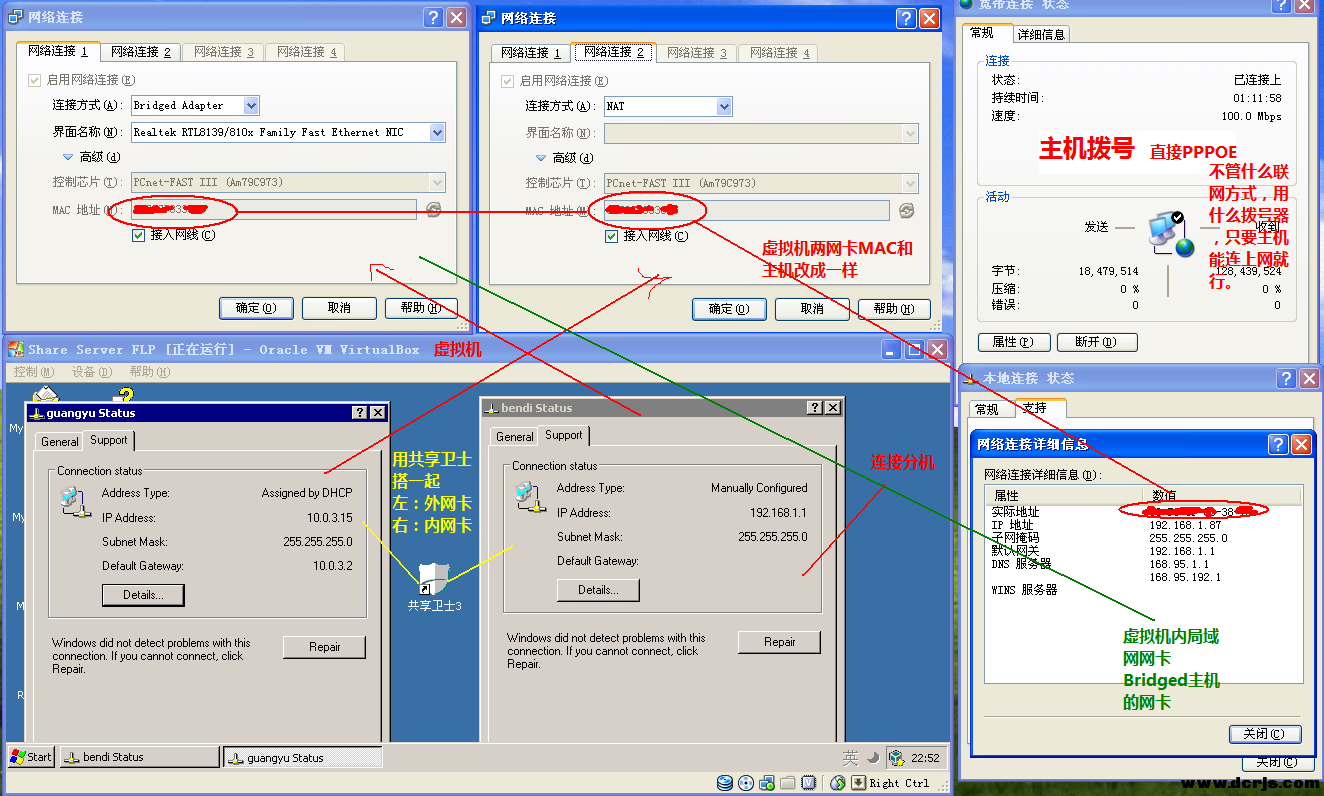Toggle 接入网线 in the NAT dialog

(x=612, y=236)
